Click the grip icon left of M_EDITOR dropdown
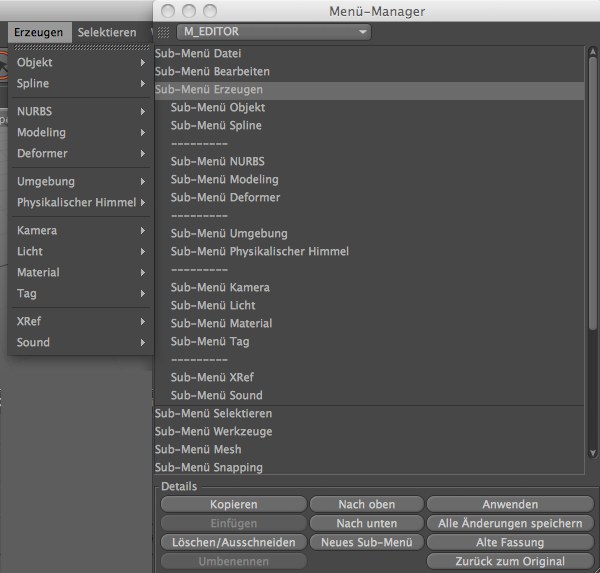 (x=165, y=32)
